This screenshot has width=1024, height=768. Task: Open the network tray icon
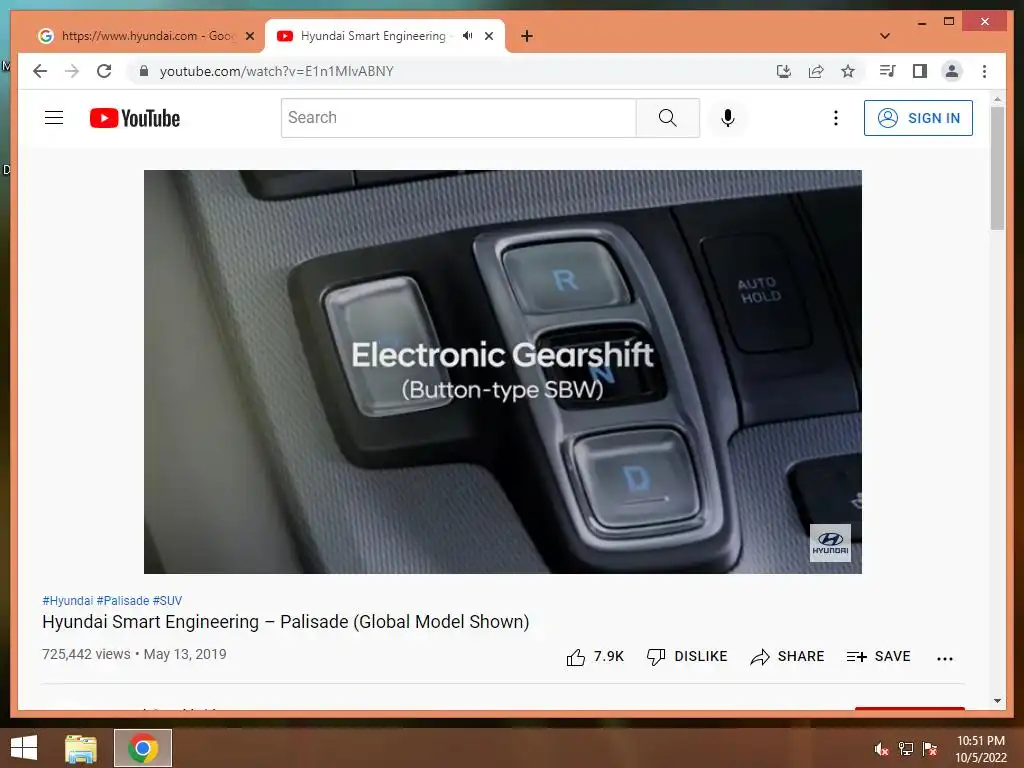[x=906, y=749]
